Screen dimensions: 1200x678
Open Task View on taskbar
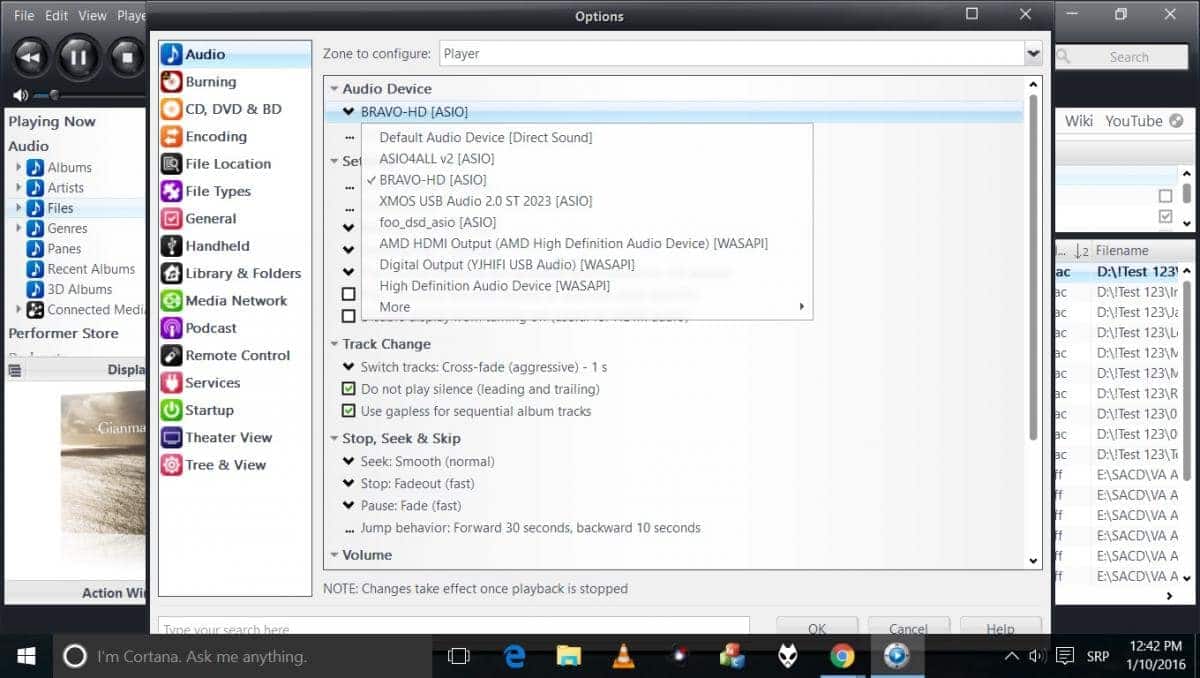coord(459,656)
